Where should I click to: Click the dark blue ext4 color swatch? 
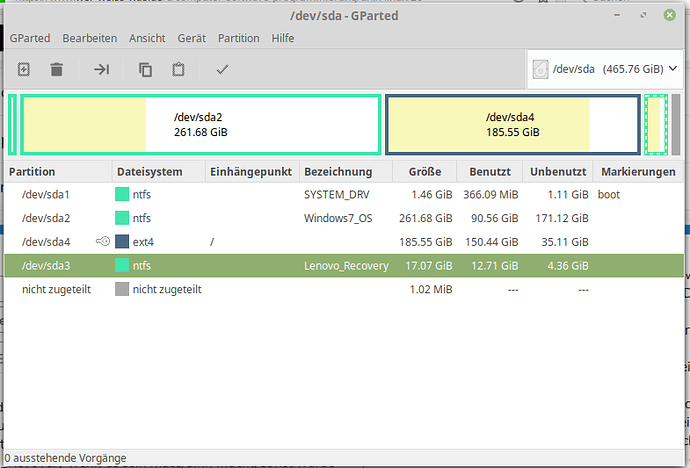tap(122, 241)
